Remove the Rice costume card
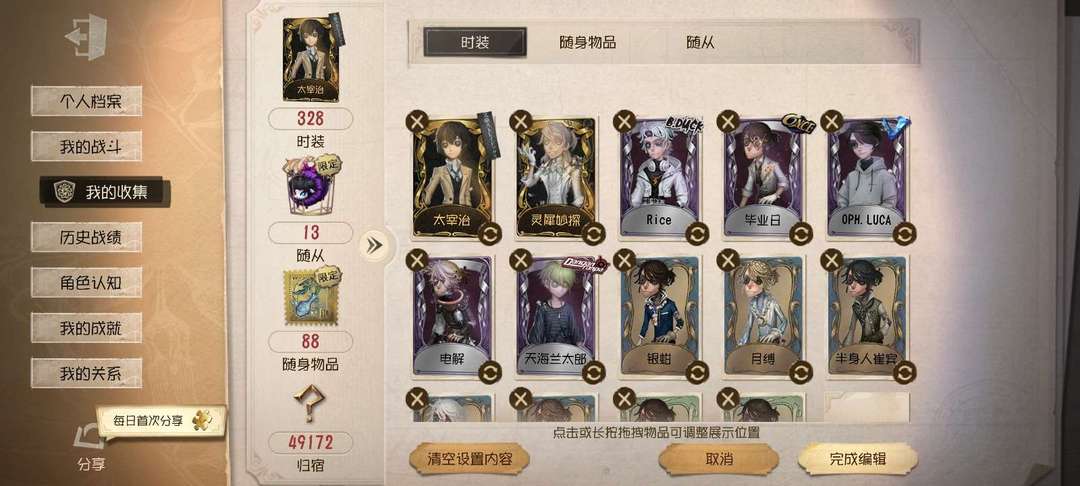The image size is (1080, 486). point(624,122)
